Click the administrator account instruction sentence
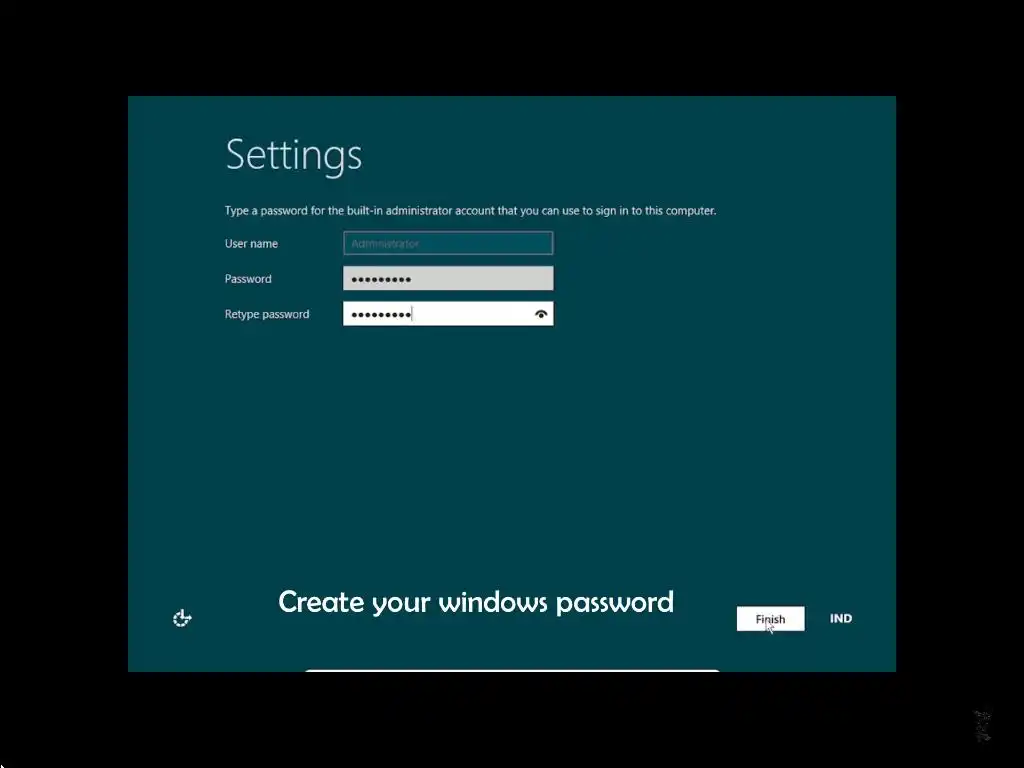Image resolution: width=1024 pixels, height=768 pixels. (470, 211)
